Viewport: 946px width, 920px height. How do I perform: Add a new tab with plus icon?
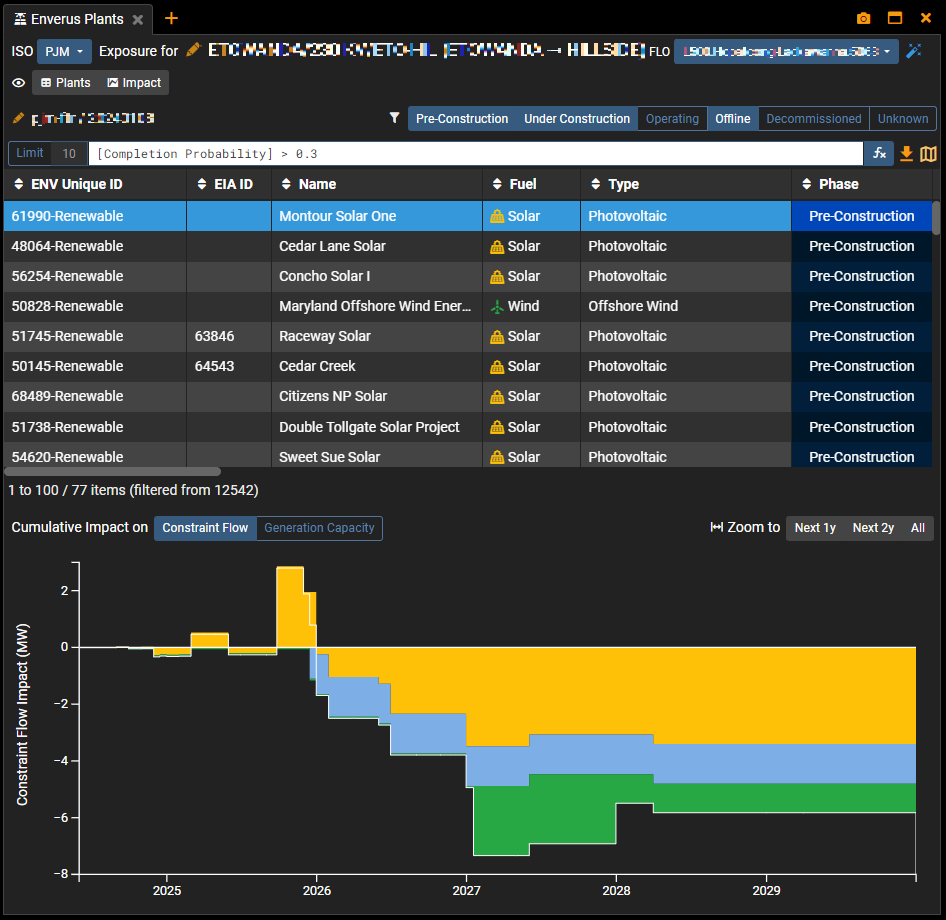(x=171, y=18)
